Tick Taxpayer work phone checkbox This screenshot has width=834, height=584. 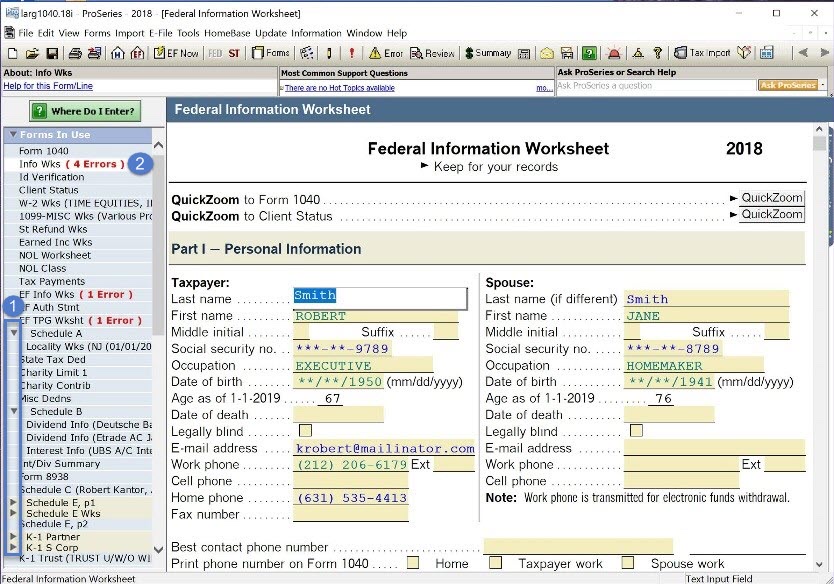coord(495,563)
